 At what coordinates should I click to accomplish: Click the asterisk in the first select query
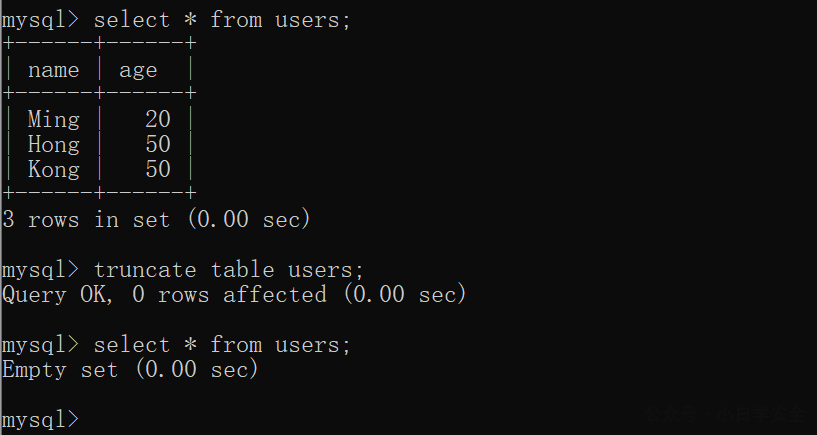pyautogui.click(x=190, y=20)
